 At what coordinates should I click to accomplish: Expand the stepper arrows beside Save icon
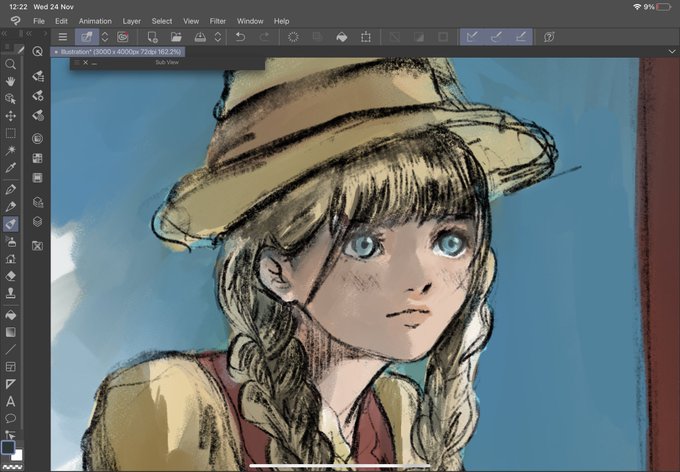pyautogui.click(x=218, y=37)
